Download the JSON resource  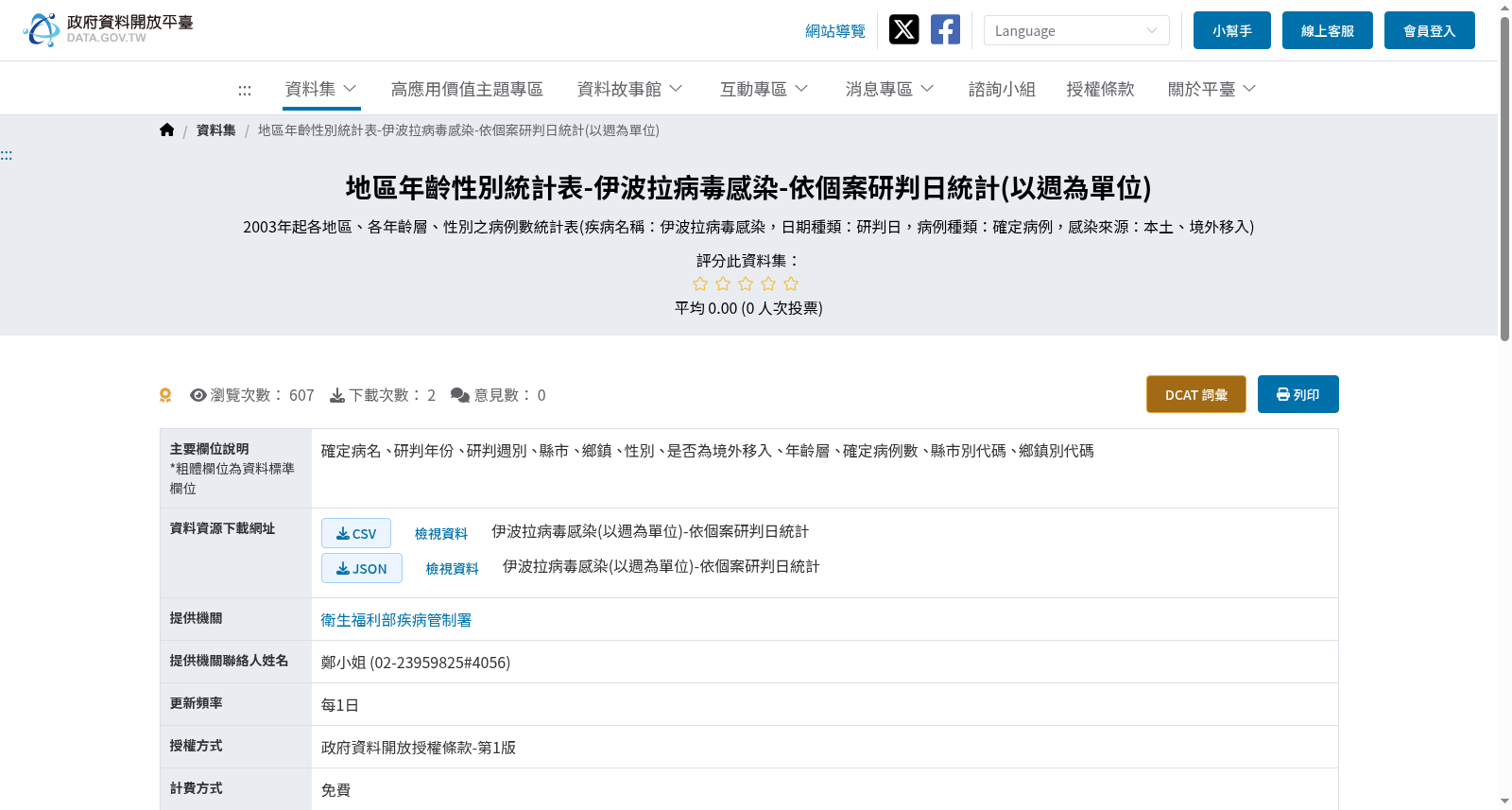point(362,568)
